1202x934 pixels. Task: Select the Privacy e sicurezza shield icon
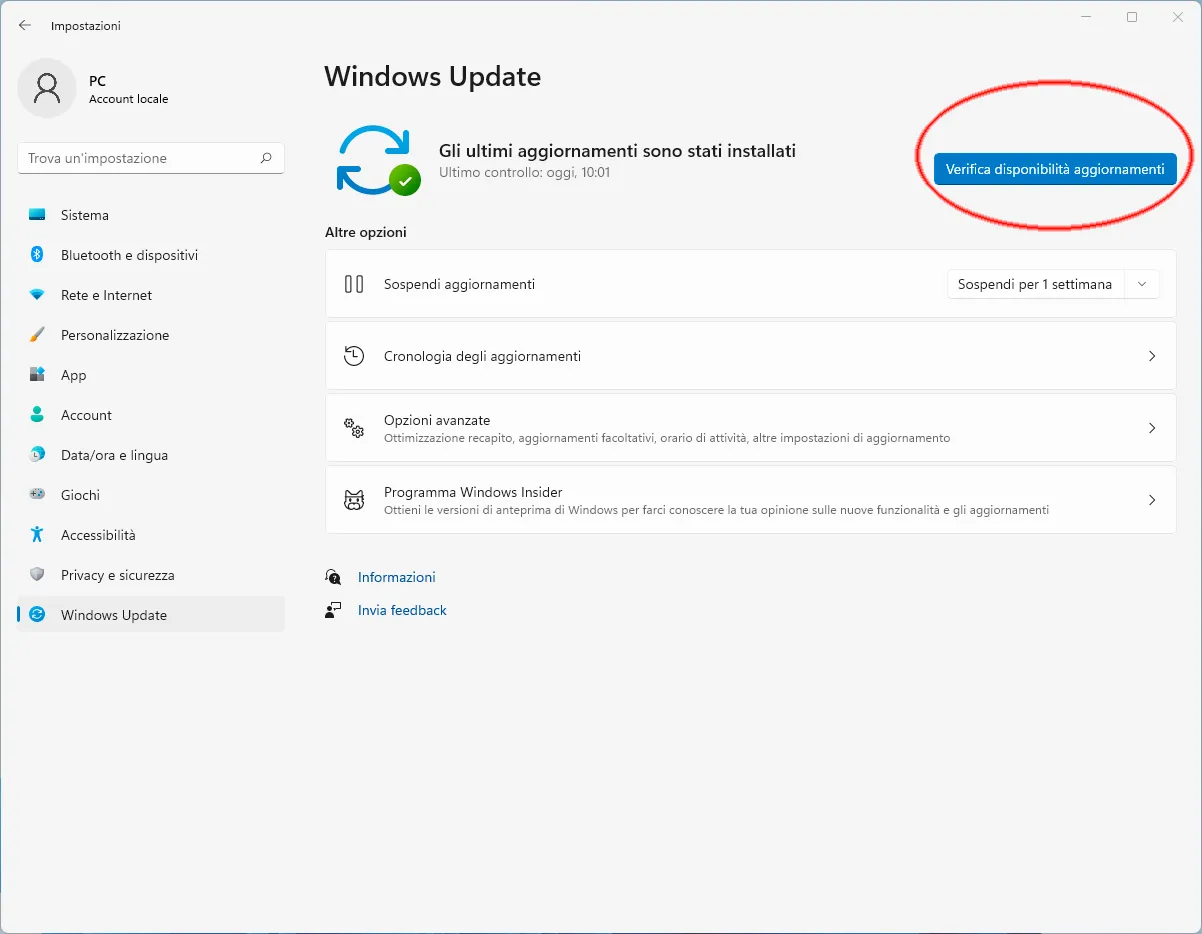tap(39, 574)
